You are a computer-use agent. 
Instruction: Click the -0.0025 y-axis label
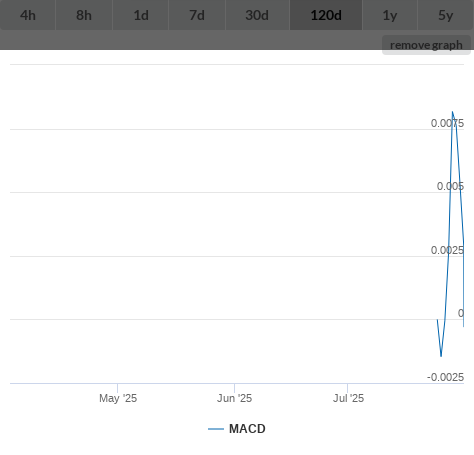(445, 377)
